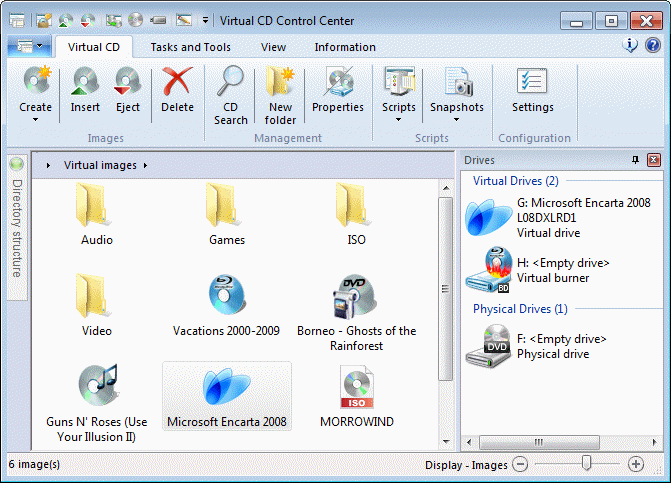This screenshot has height=483, width=671.
Task: Expand the Snapshots dropdown arrow
Action: [x=456, y=120]
